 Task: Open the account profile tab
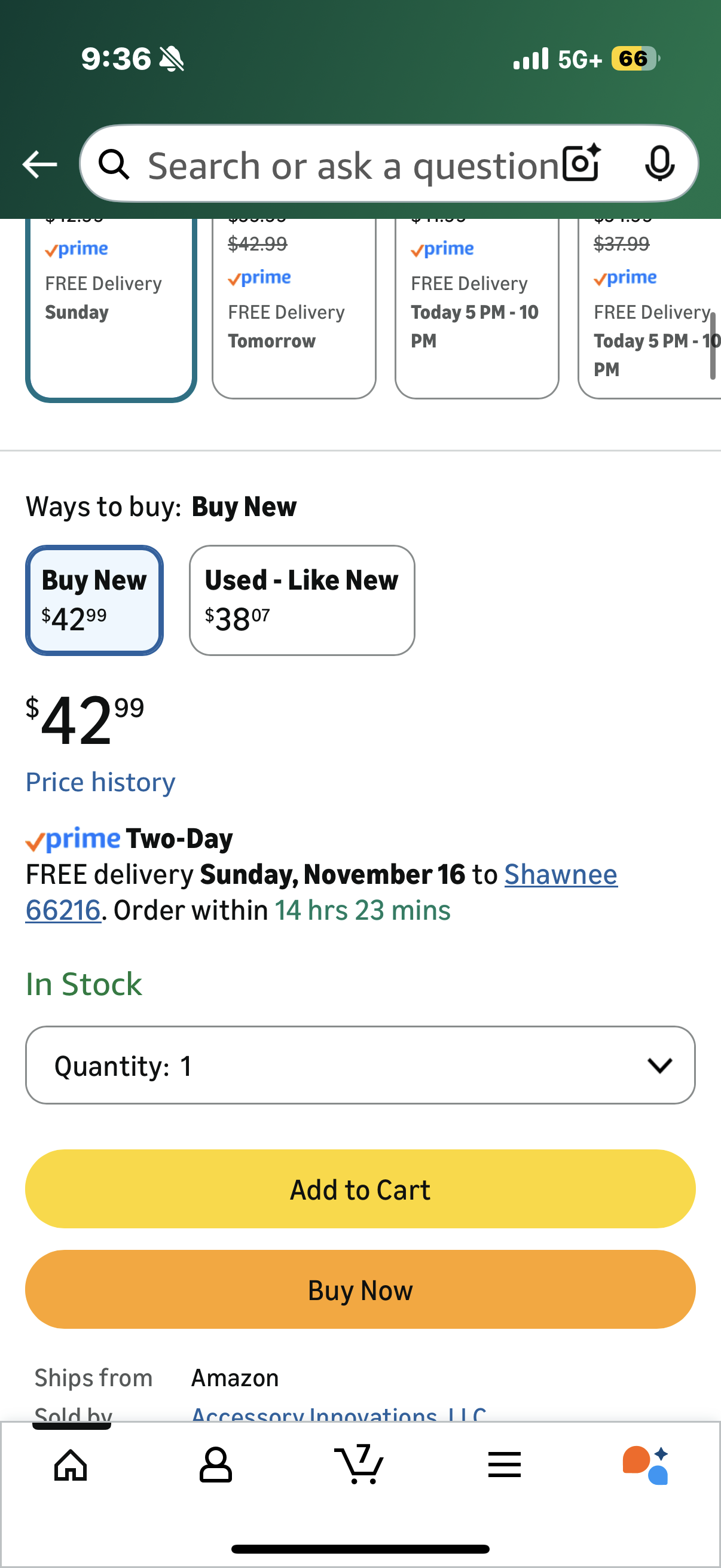tap(215, 1465)
